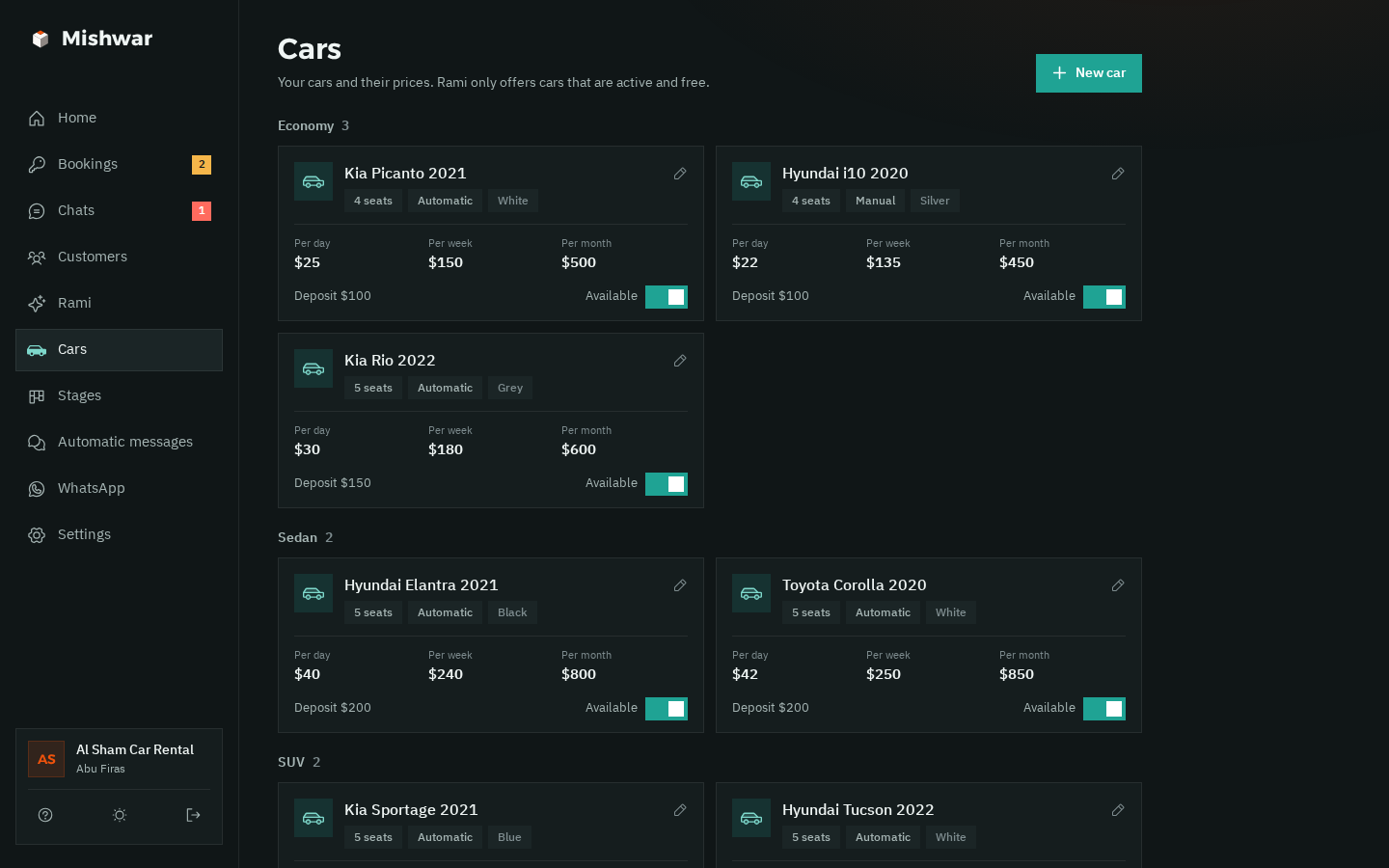
Task: Log out using the exit icon
Action: tap(193, 815)
